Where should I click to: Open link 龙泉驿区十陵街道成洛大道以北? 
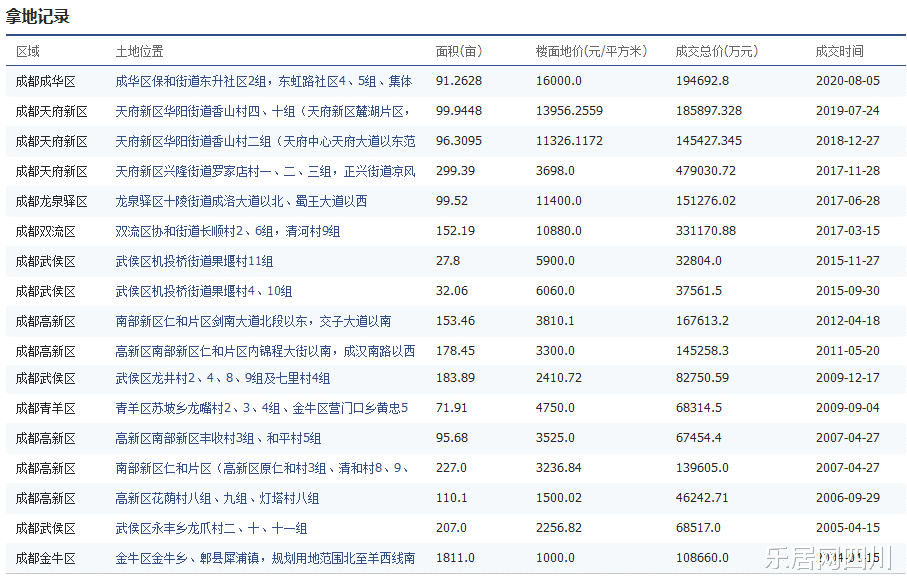(241, 202)
